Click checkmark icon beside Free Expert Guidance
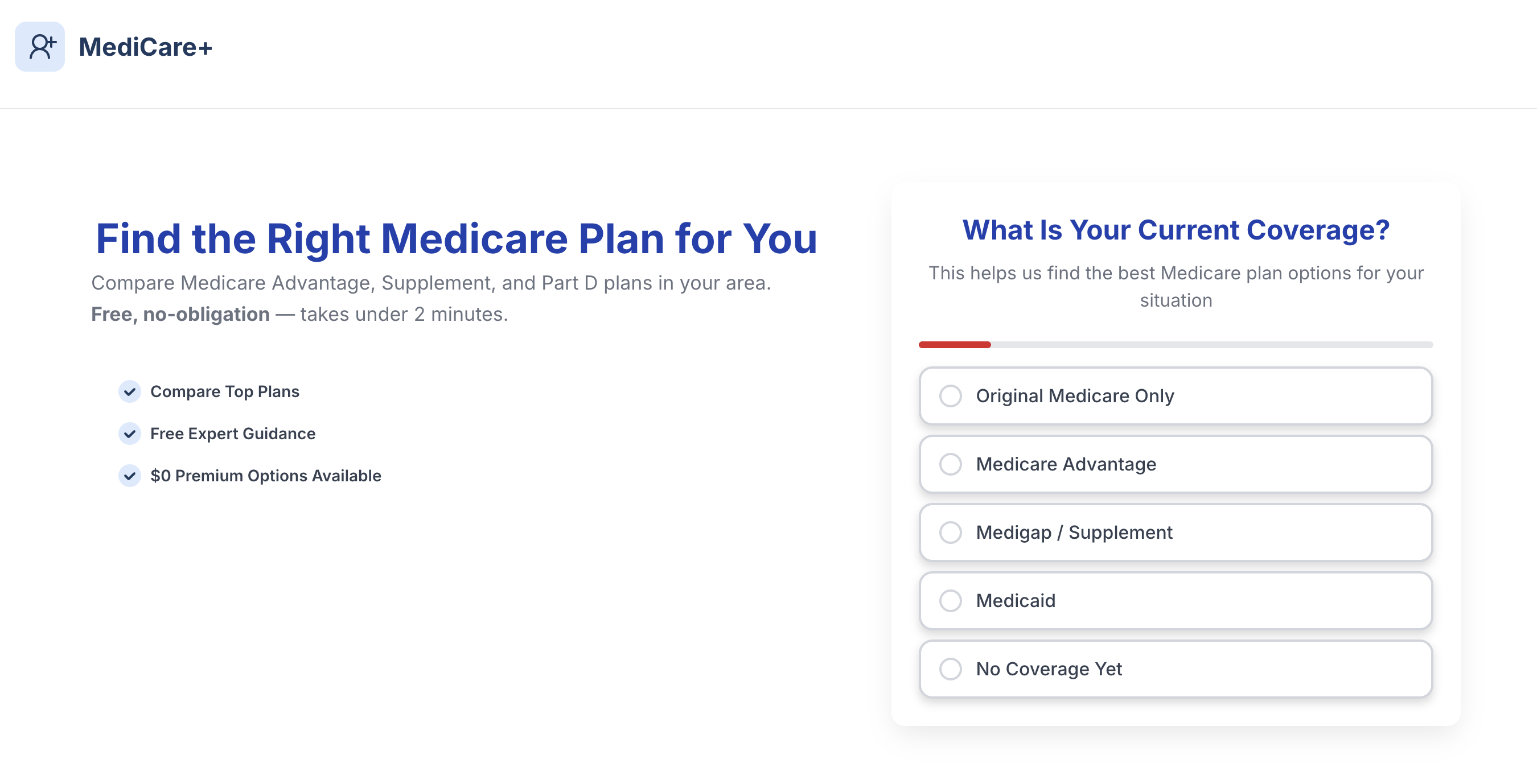Image resolution: width=1537 pixels, height=784 pixels. [129, 434]
